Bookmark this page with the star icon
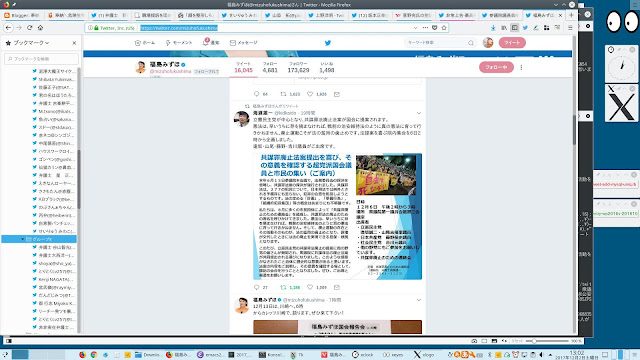 [x=444, y=28]
